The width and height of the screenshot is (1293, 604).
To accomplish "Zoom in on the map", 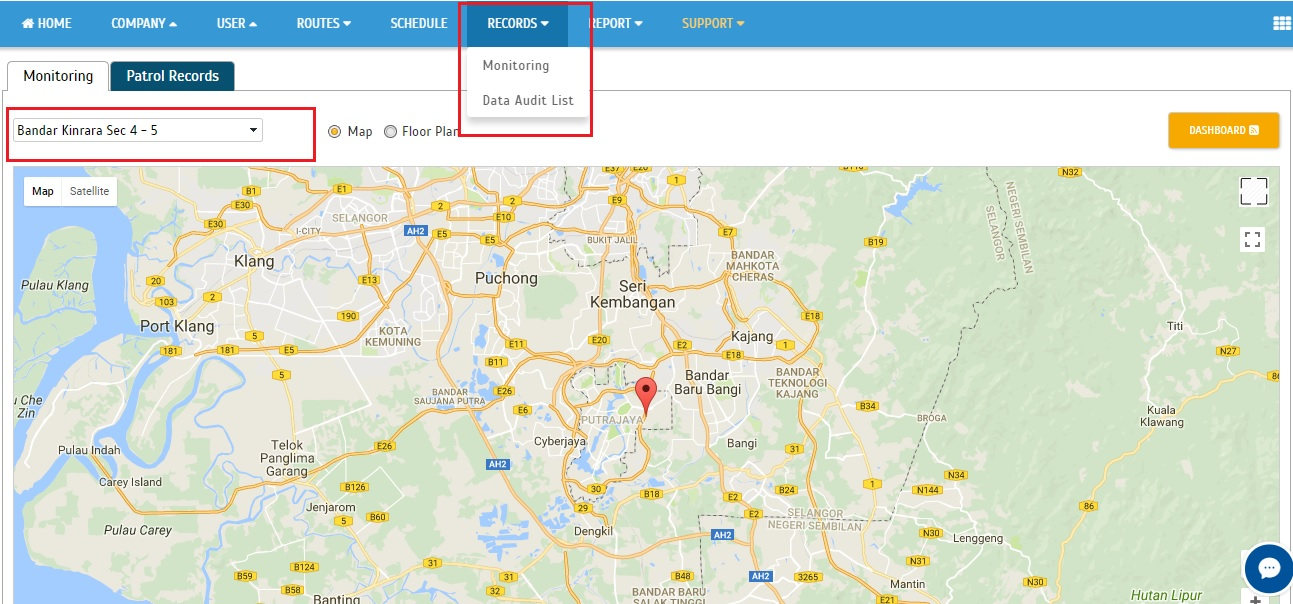I will coord(1256,599).
